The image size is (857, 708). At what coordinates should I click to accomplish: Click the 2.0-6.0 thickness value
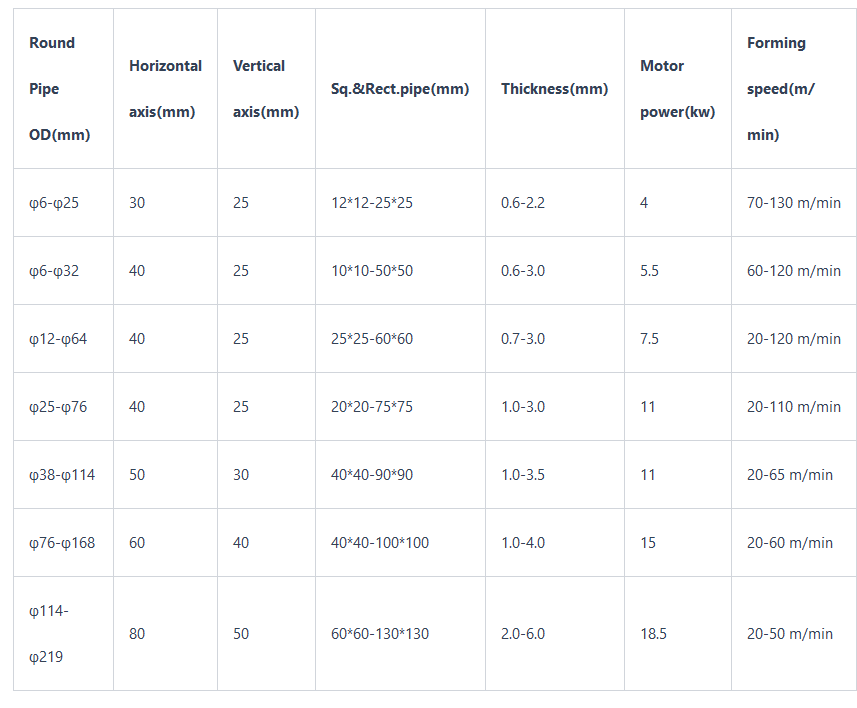523,634
